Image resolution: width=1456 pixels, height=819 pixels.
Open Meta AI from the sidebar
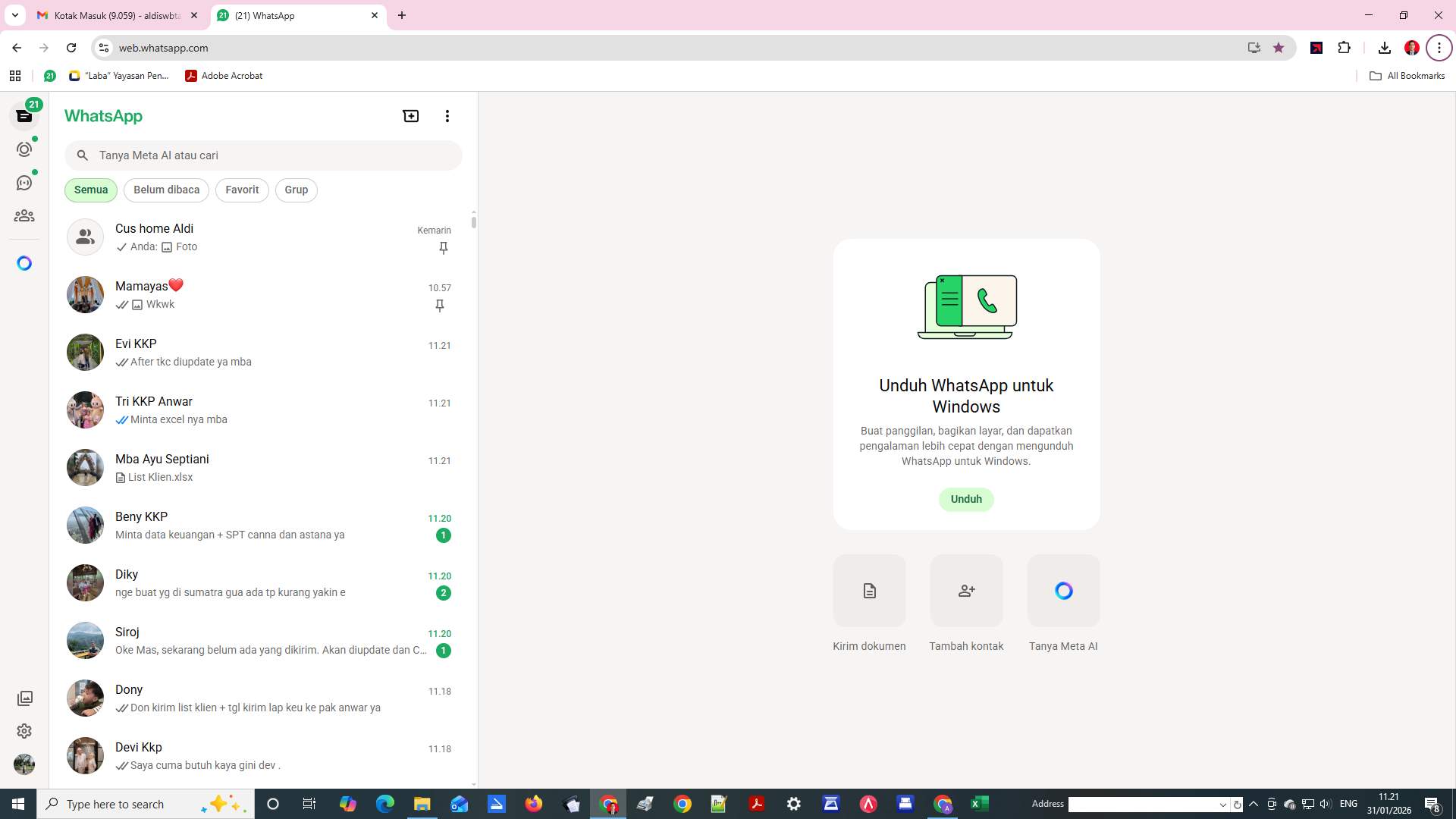pos(24,263)
